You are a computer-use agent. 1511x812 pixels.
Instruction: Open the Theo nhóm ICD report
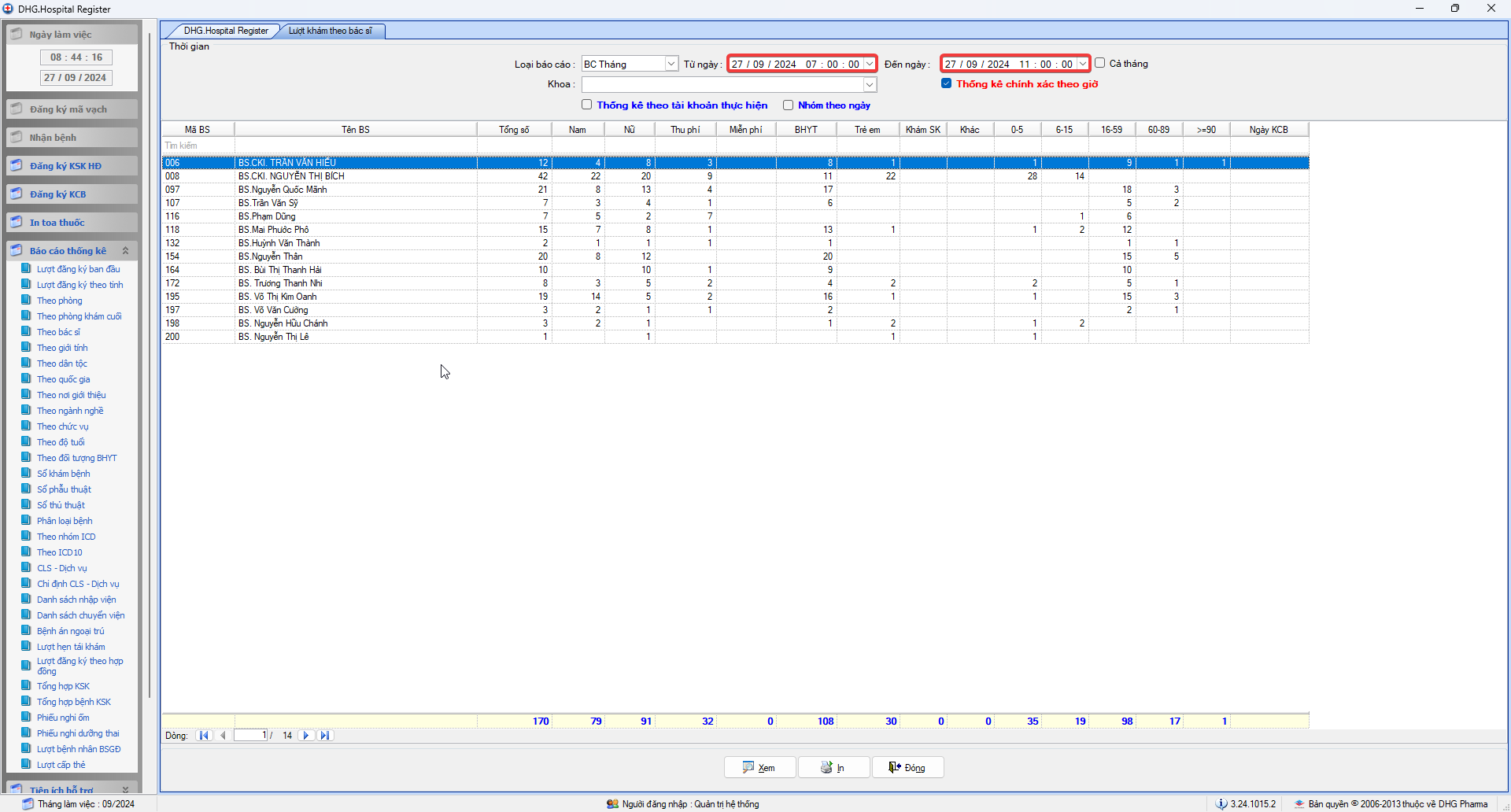(x=66, y=537)
